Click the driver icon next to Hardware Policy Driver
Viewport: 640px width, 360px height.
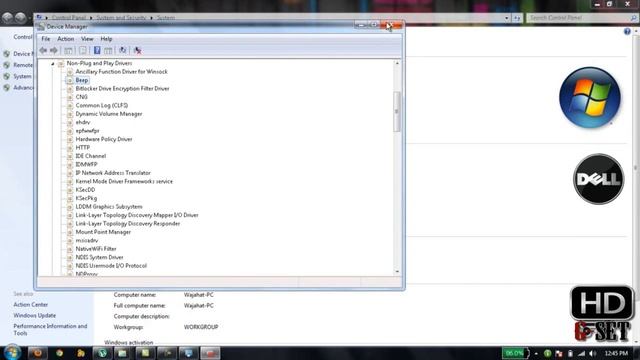pos(70,139)
